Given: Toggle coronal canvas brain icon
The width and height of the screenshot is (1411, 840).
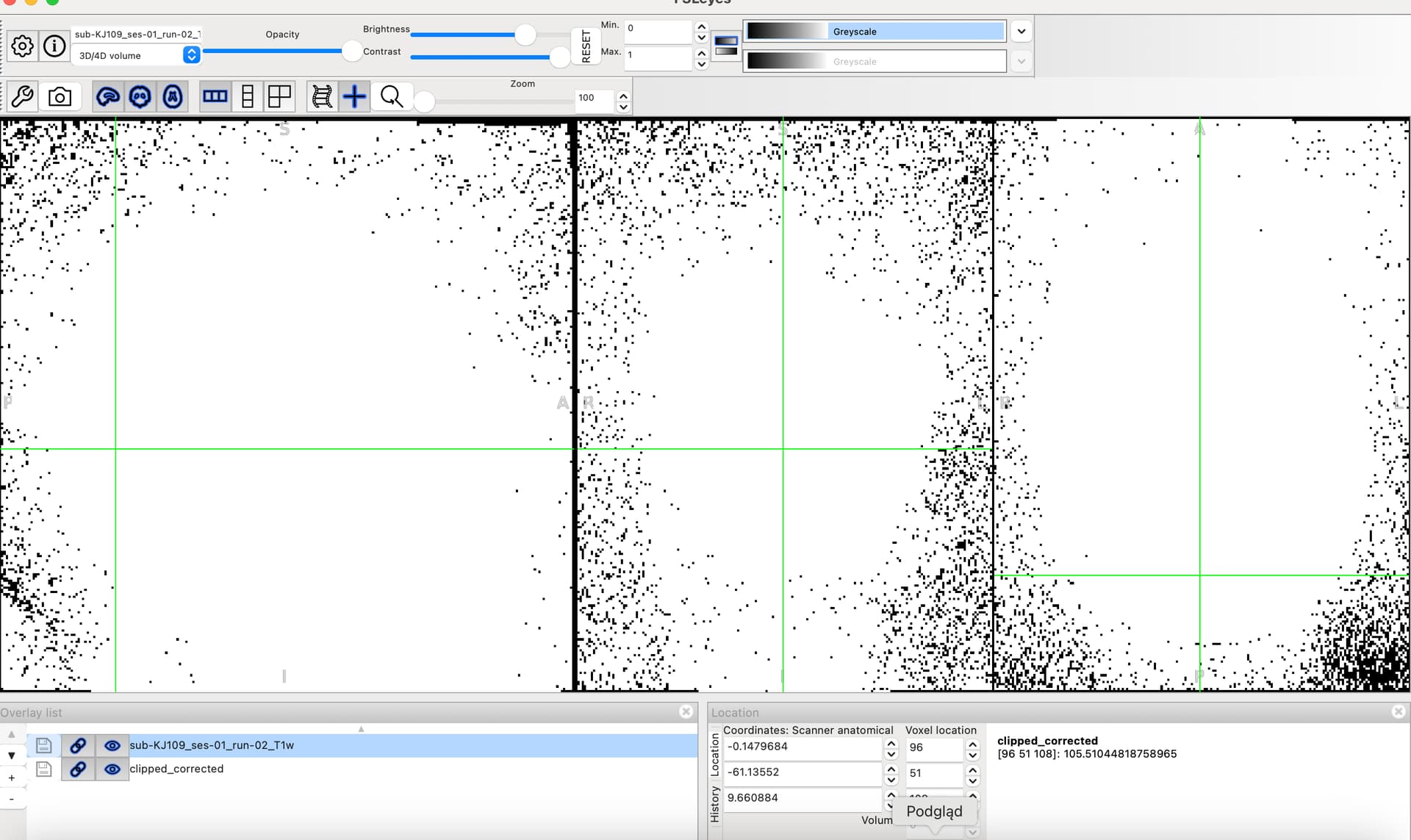Looking at the screenshot, I should (140, 97).
